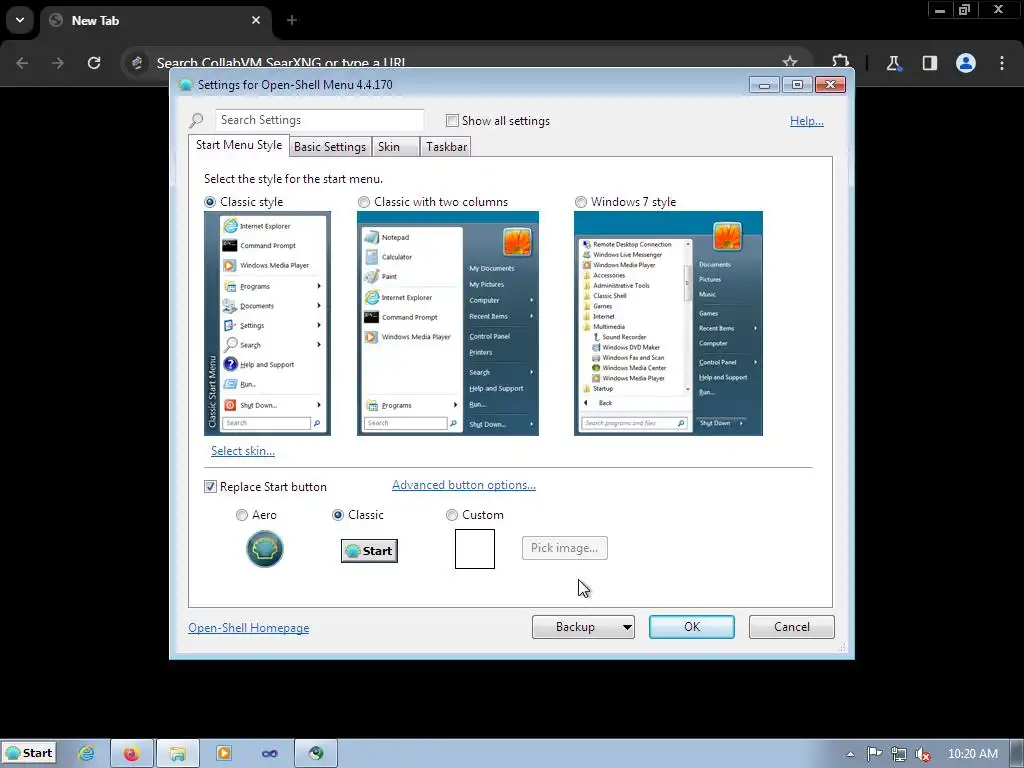The image size is (1024, 768).
Task: Click the search magnifier icon in settings
Action: [x=196, y=121]
